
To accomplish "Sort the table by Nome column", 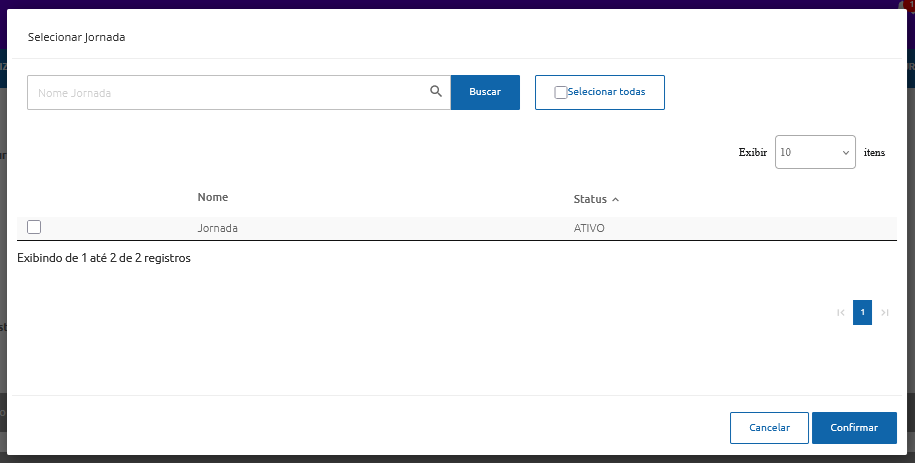I will 212,197.
